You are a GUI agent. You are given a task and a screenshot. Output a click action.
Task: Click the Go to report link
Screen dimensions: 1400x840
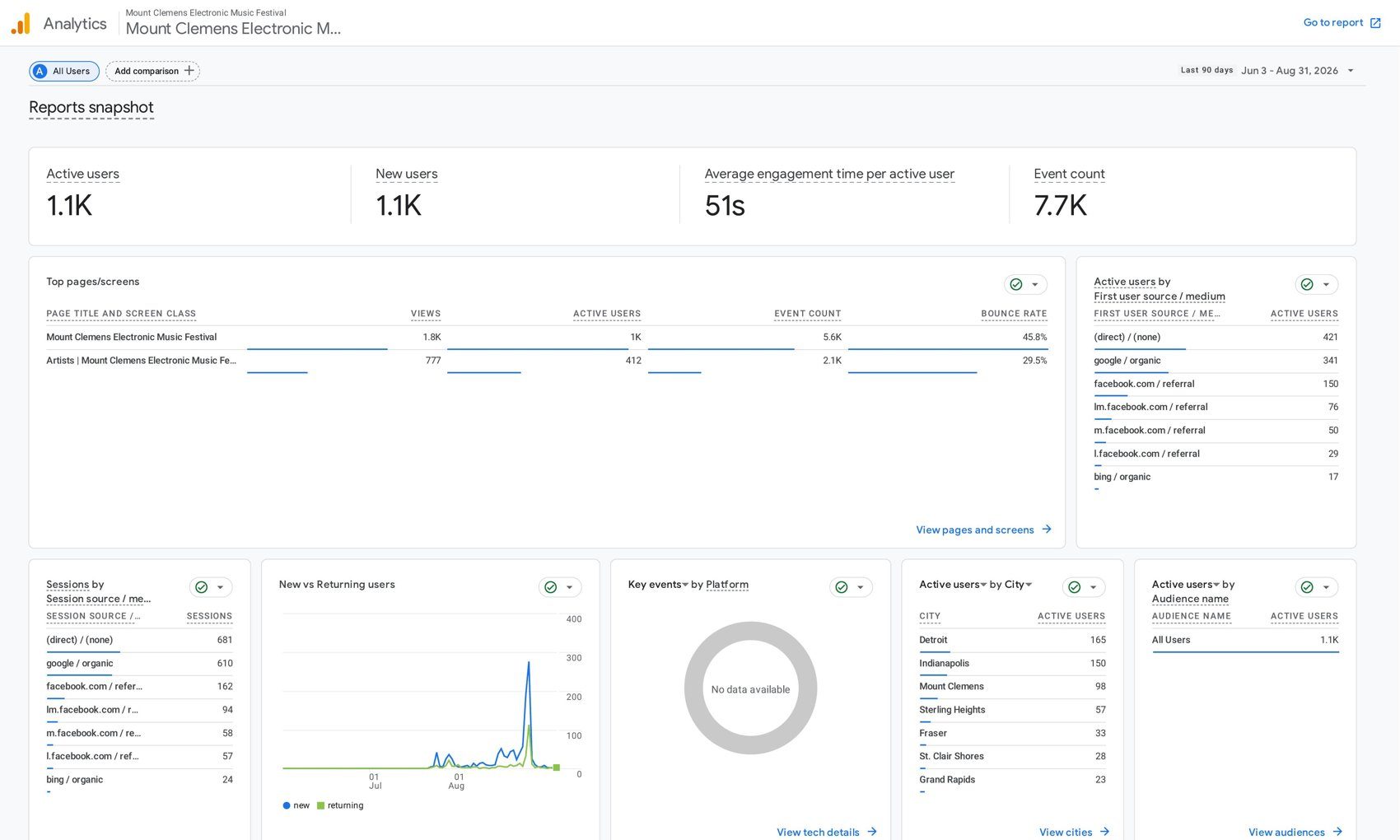pyautogui.click(x=1342, y=23)
